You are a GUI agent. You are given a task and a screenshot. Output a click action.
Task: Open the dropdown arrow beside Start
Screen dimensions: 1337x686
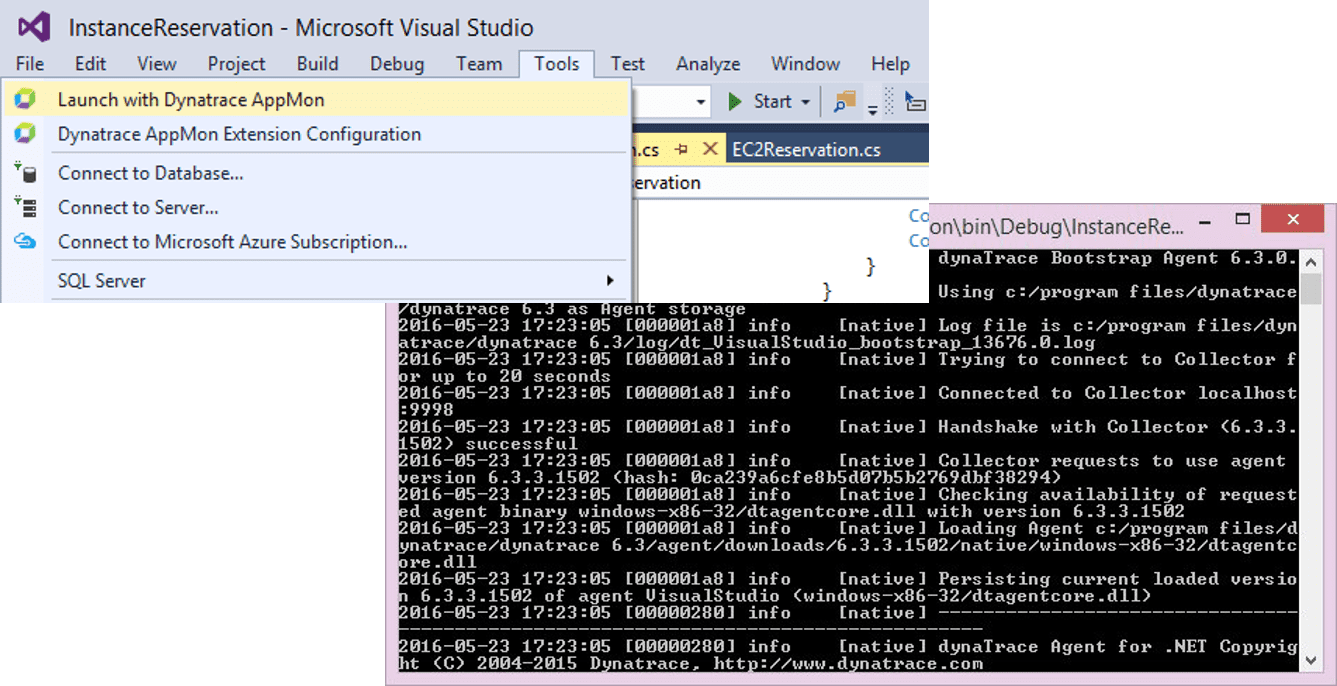coord(804,101)
